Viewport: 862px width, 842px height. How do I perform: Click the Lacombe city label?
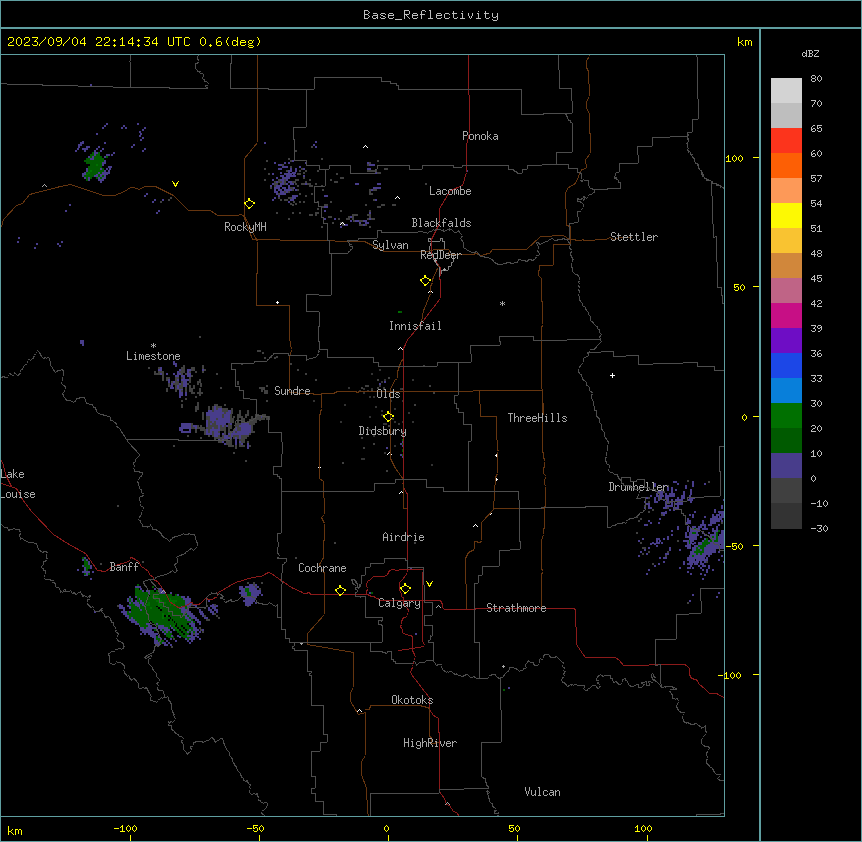(x=450, y=191)
